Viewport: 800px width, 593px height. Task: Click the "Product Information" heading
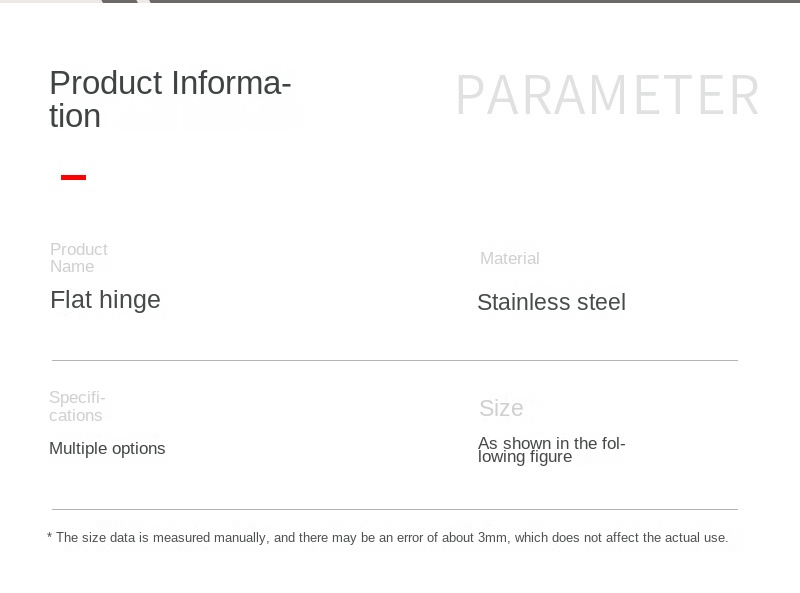coord(170,84)
